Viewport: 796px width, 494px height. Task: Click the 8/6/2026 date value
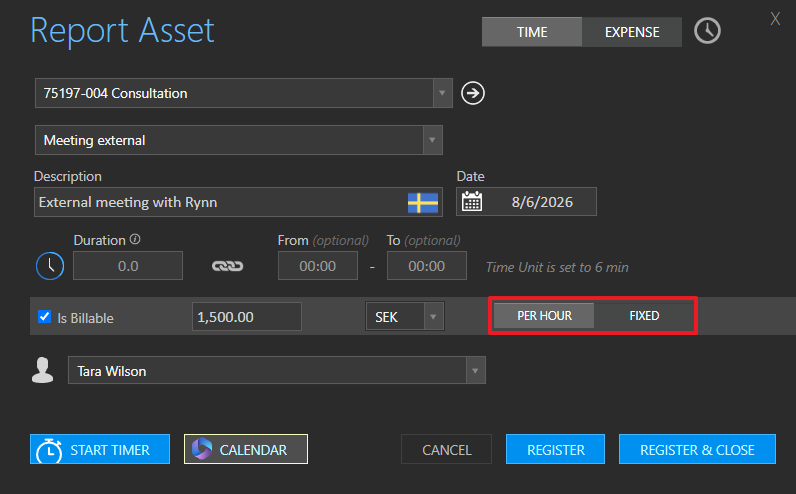tap(542, 202)
